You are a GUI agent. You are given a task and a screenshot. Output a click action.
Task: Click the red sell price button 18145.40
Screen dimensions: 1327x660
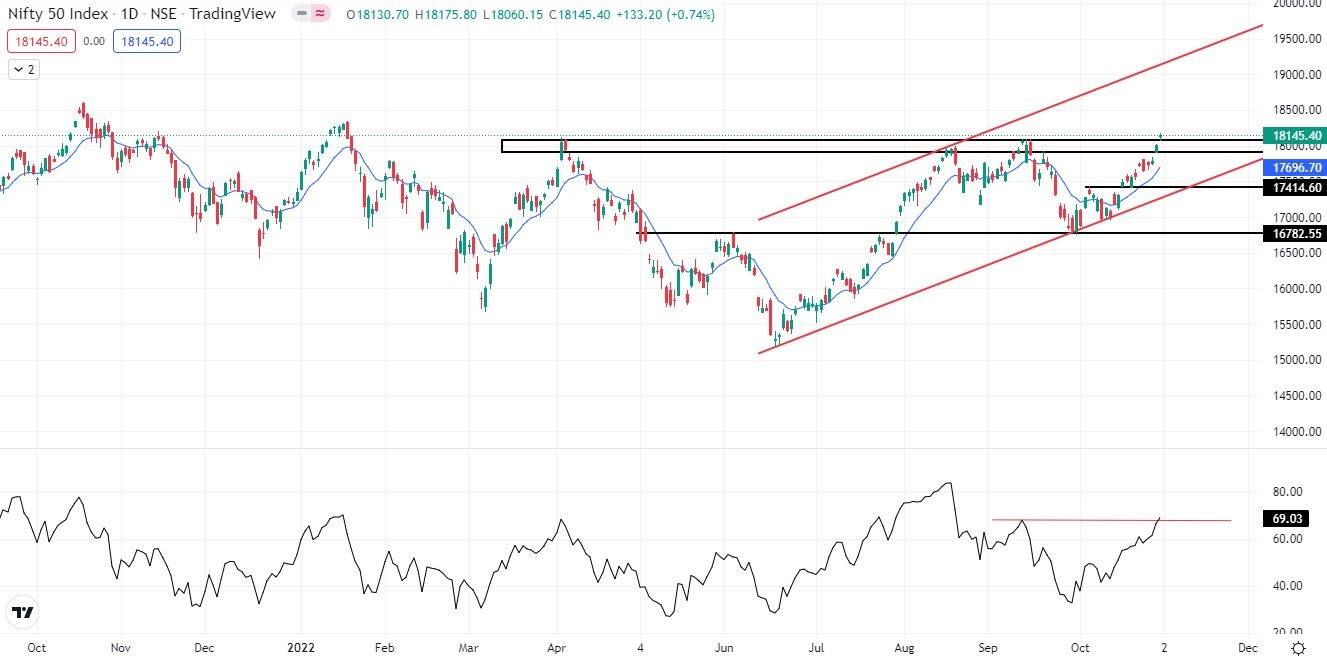(39, 42)
